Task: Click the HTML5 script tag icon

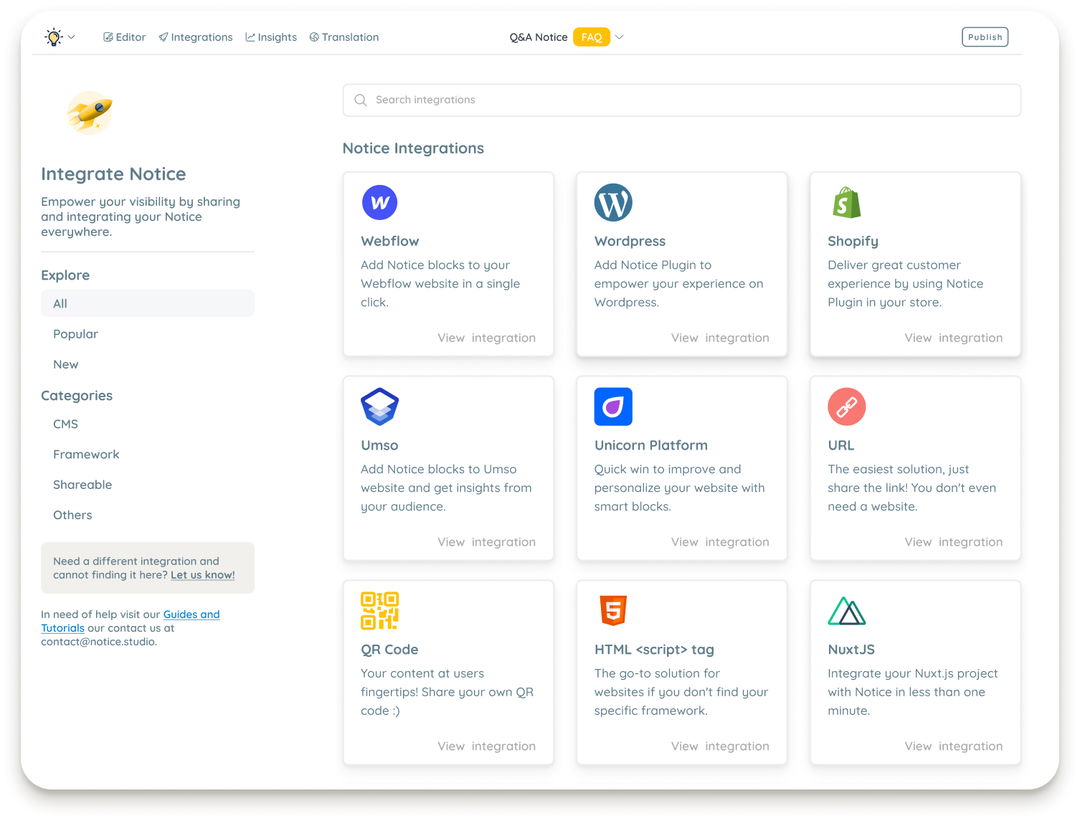Action: 613,611
